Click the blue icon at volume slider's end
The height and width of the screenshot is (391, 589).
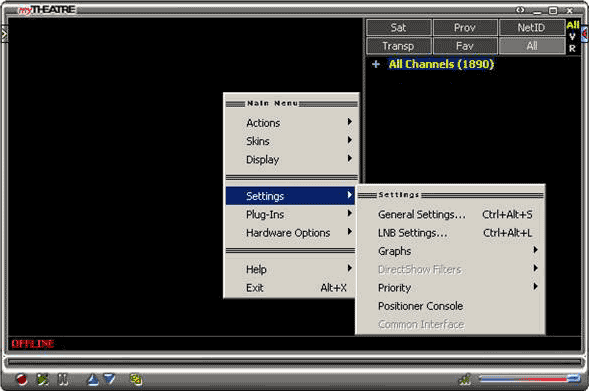coord(574,378)
